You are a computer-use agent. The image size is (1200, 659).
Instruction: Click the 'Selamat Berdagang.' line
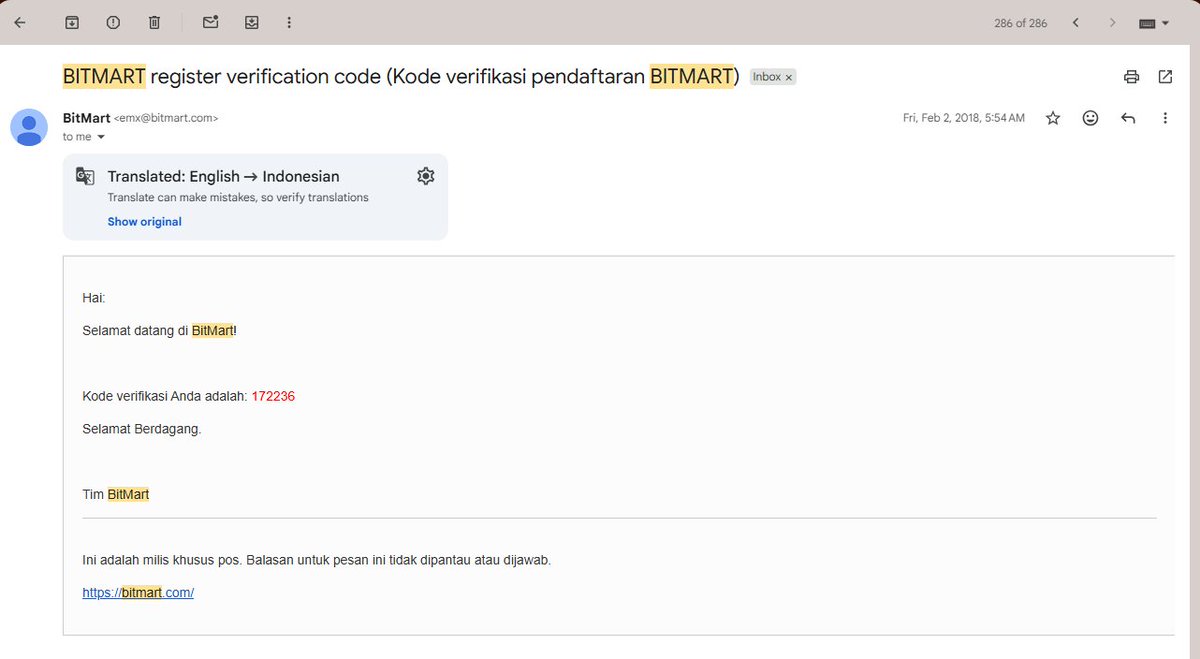click(x=142, y=429)
